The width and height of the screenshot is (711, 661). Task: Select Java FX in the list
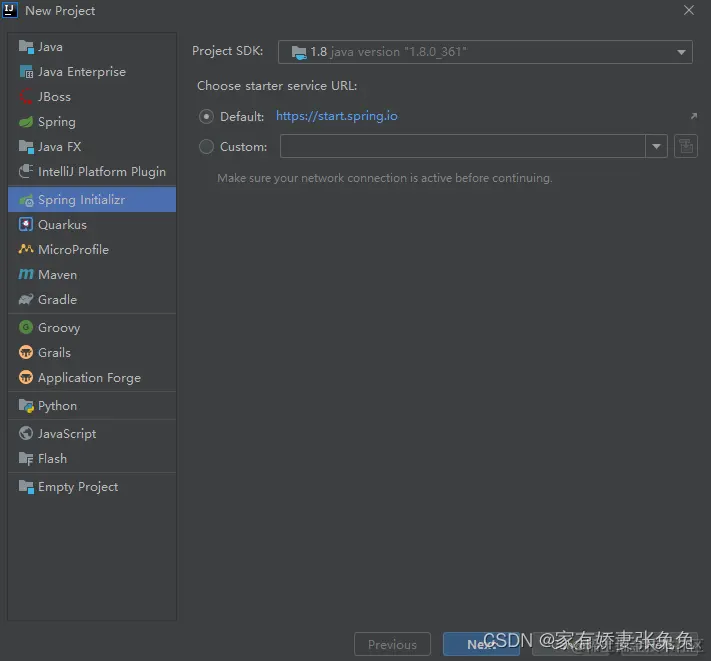click(x=92, y=146)
